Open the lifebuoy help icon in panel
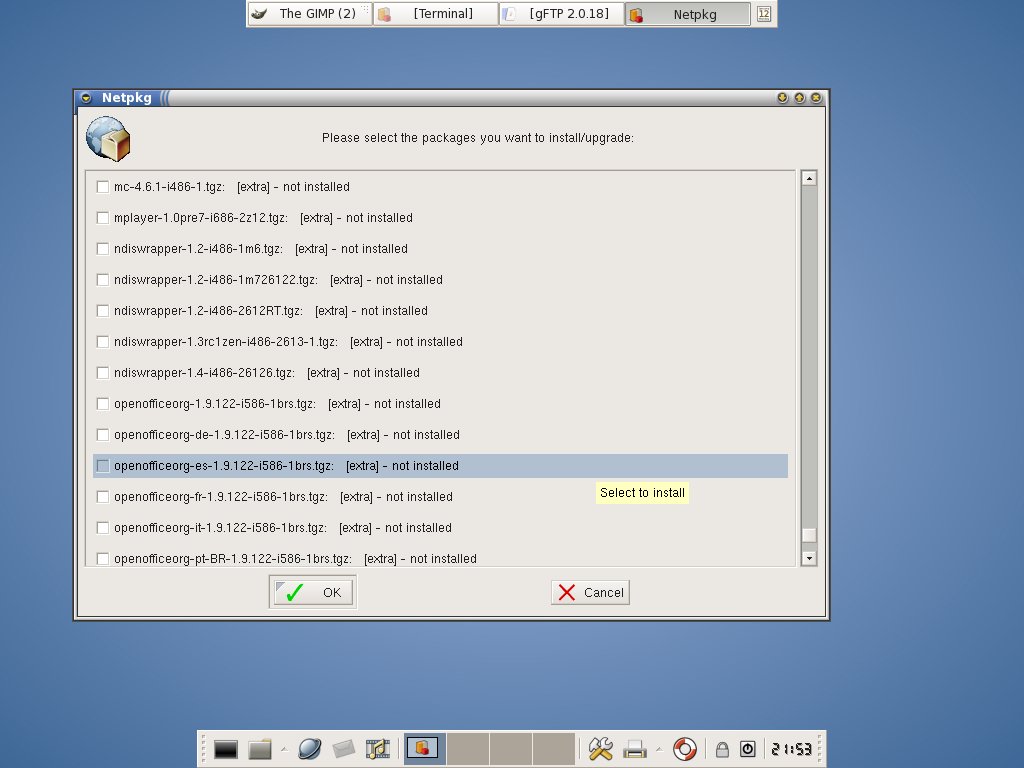 pos(684,749)
